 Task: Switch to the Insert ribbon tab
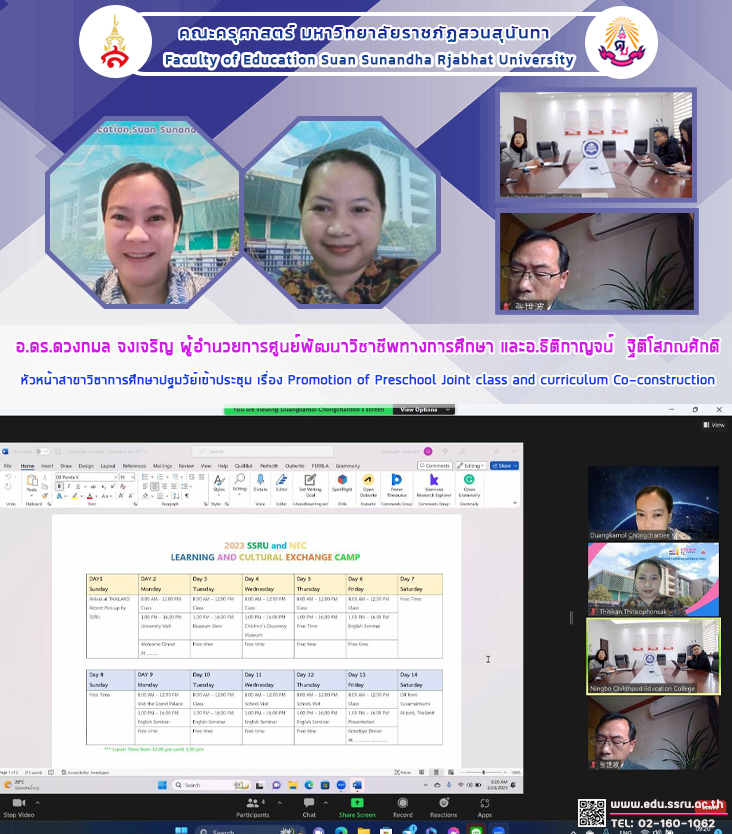click(47, 465)
